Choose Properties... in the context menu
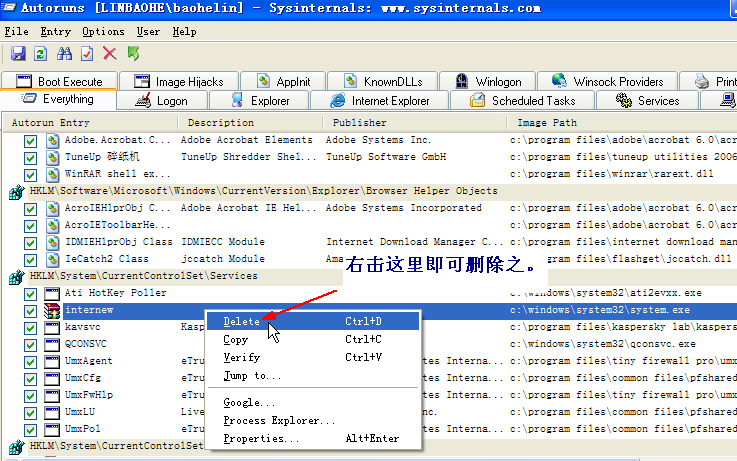This screenshot has width=737, height=461. click(313, 439)
